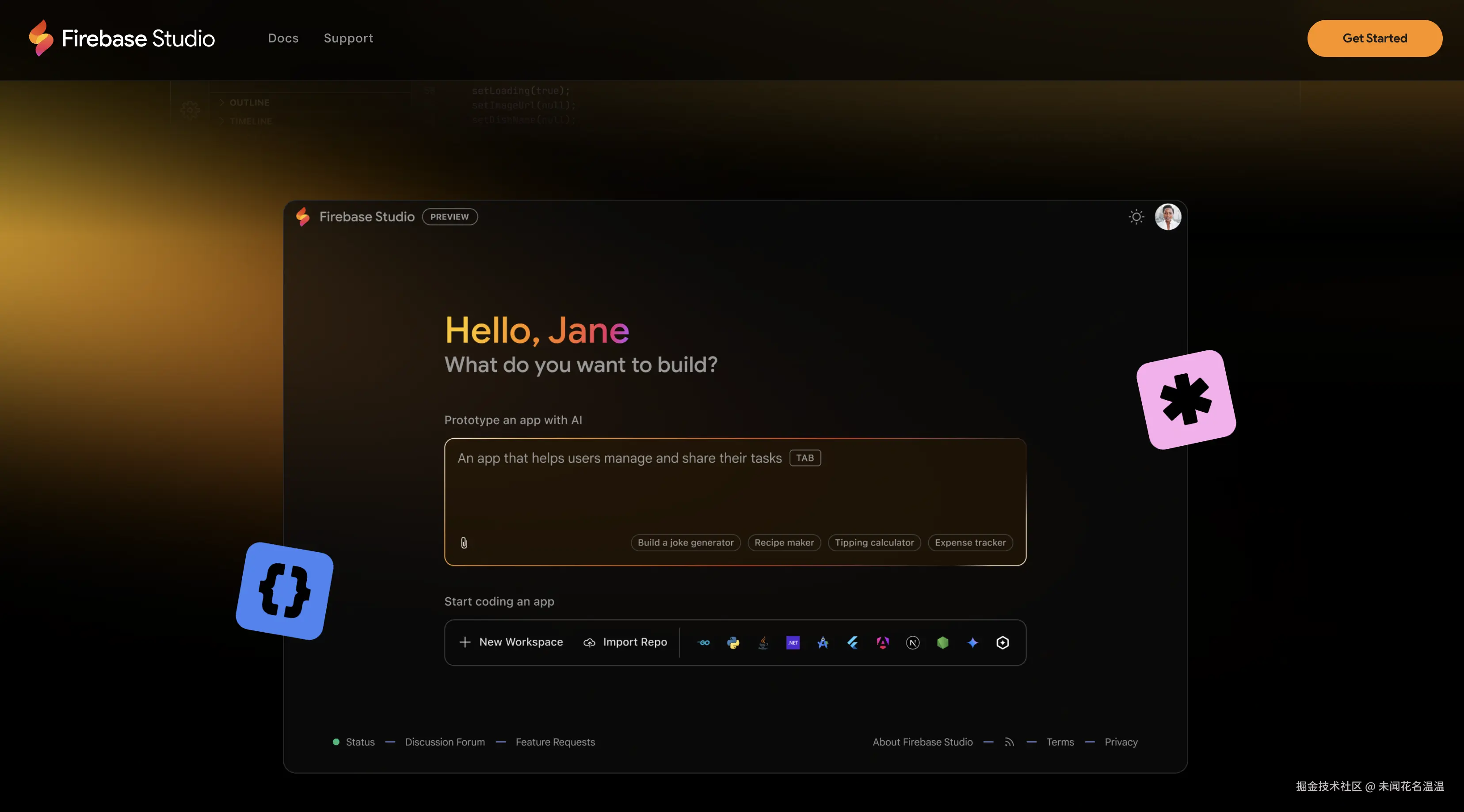This screenshot has width=1464, height=812.
Task: Pick the .NET framework icon
Action: pos(793,642)
